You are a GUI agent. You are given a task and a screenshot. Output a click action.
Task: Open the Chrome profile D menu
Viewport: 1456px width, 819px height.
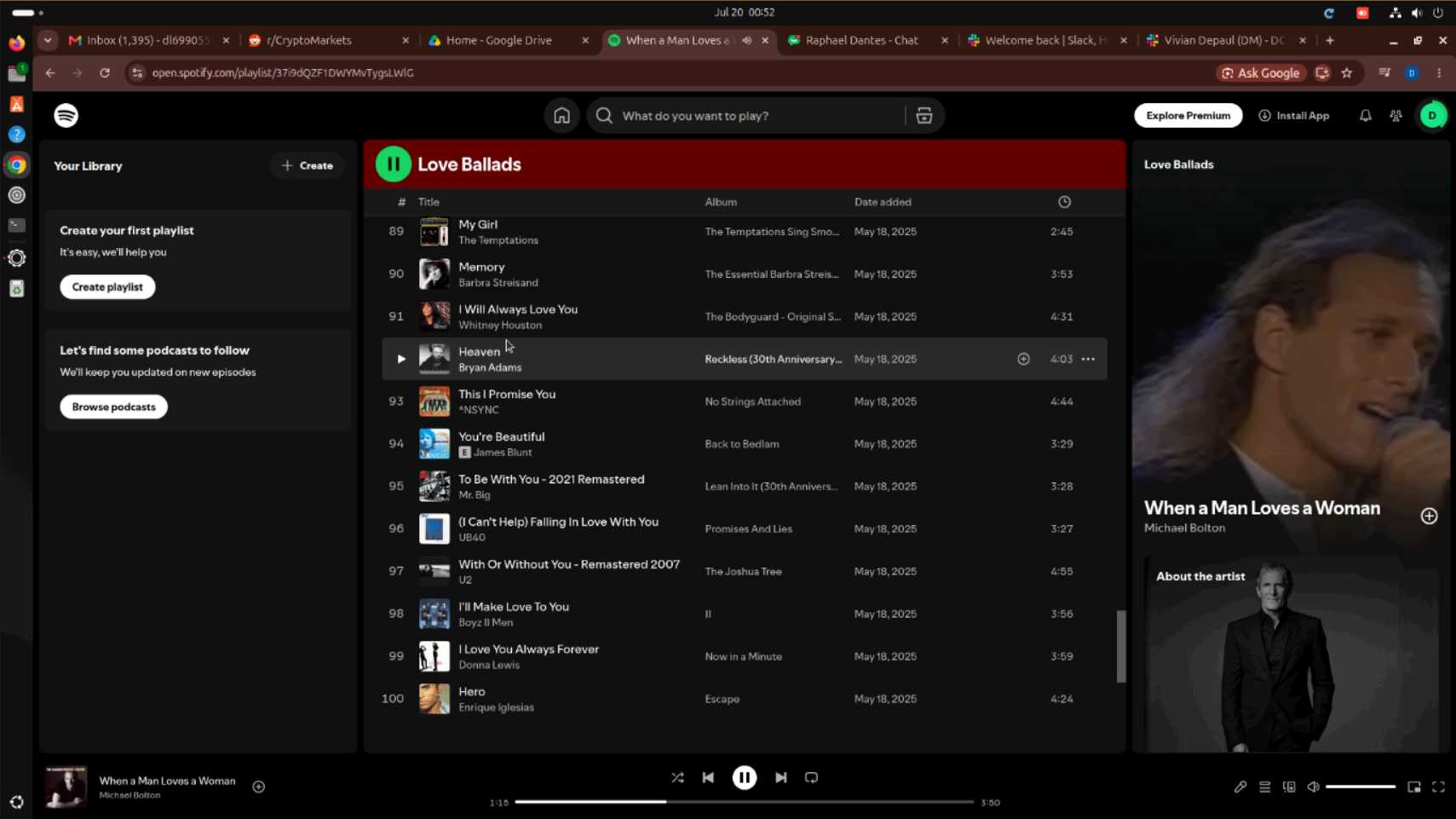[1412, 73]
